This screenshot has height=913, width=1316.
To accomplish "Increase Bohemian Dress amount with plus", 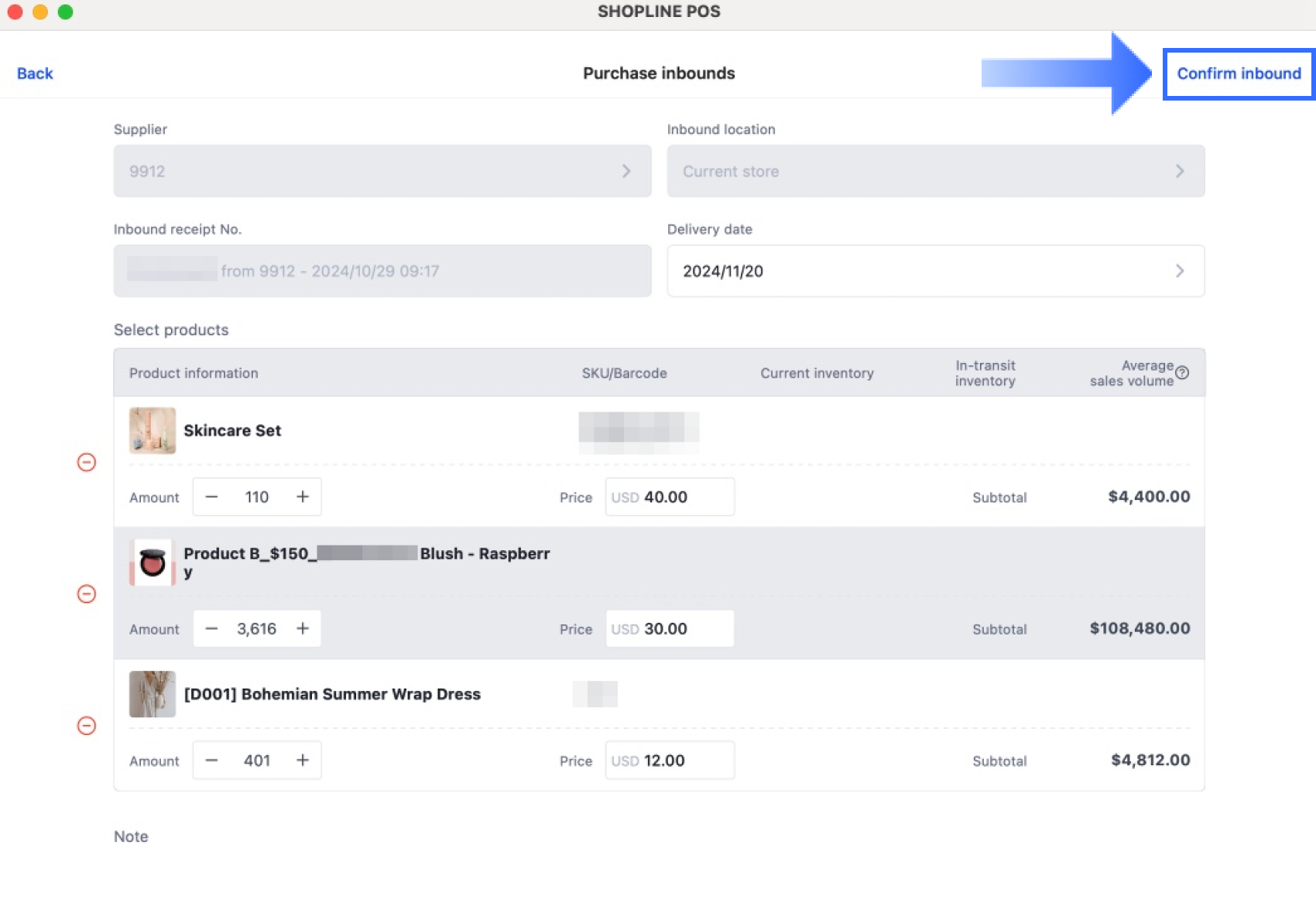I will coord(303,761).
